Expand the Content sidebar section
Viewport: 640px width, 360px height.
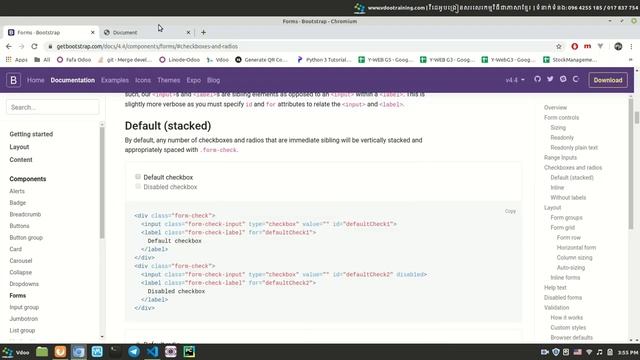21,160
